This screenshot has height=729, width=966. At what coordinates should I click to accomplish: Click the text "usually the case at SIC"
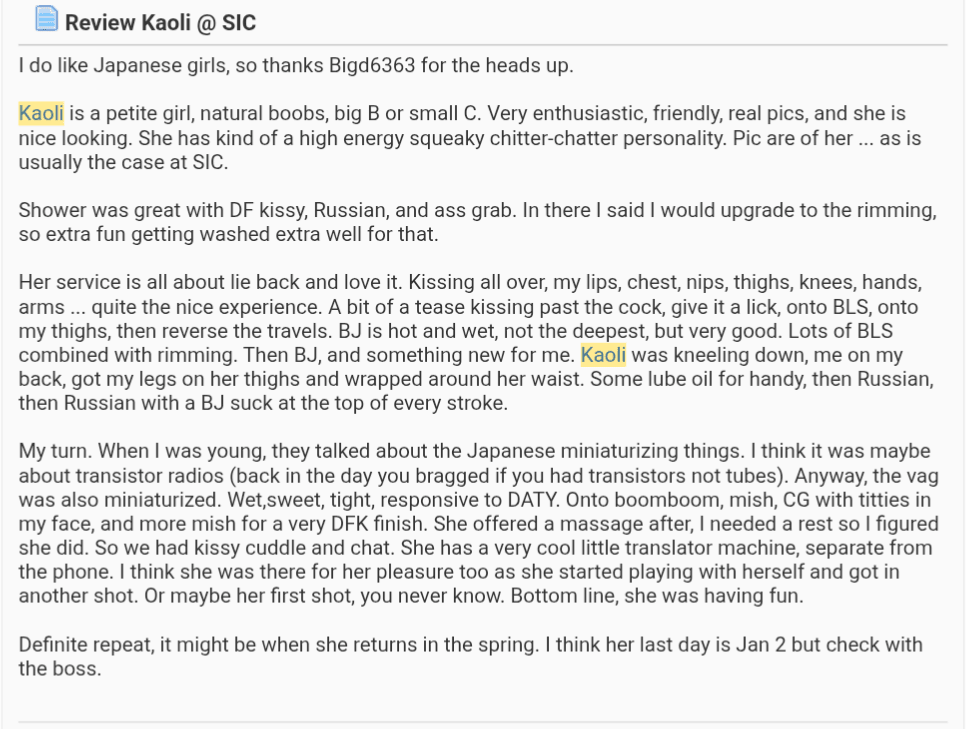tap(121, 162)
